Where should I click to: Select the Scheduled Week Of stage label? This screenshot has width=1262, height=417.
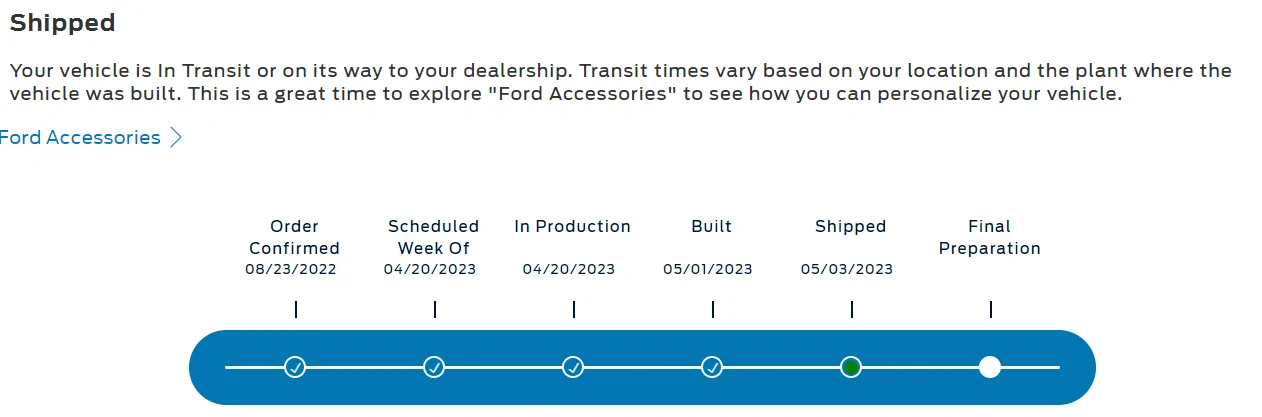coord(434,237)
